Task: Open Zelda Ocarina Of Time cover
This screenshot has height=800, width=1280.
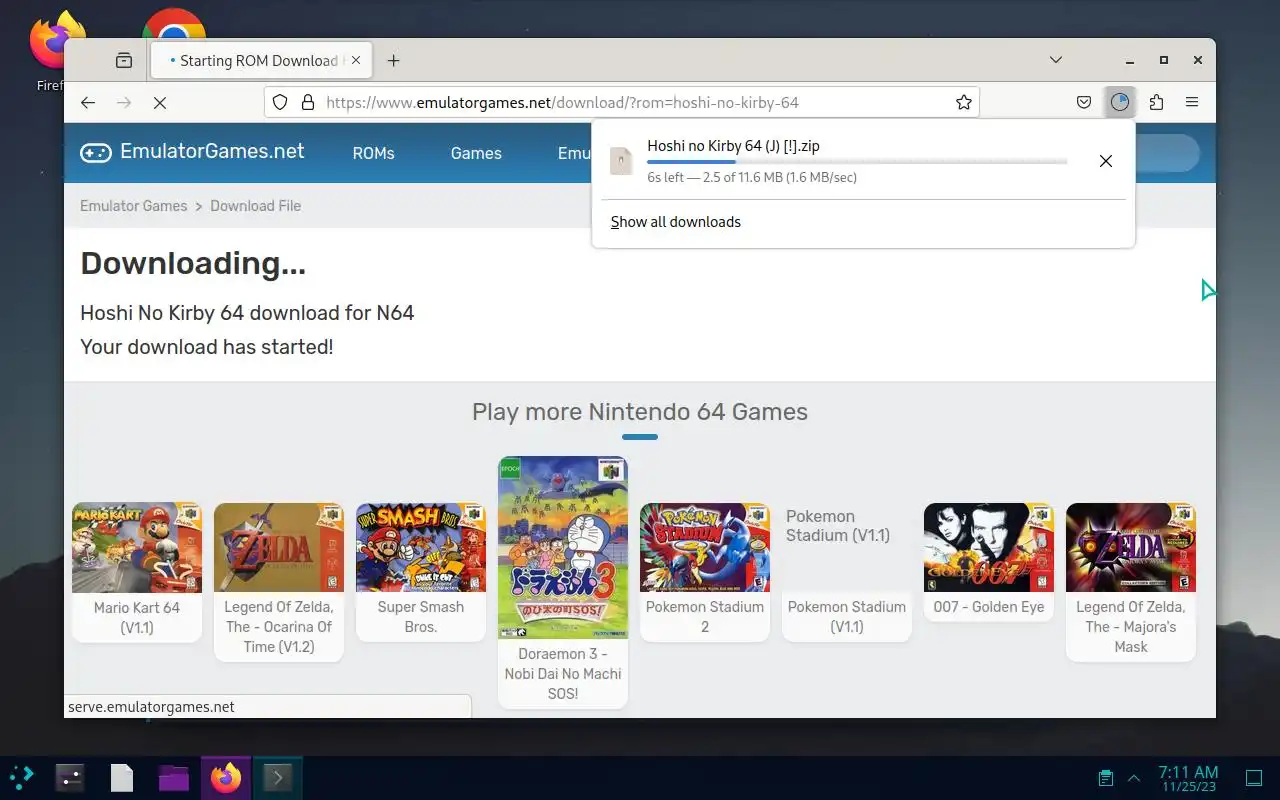Action: click(x=279, y=547)
